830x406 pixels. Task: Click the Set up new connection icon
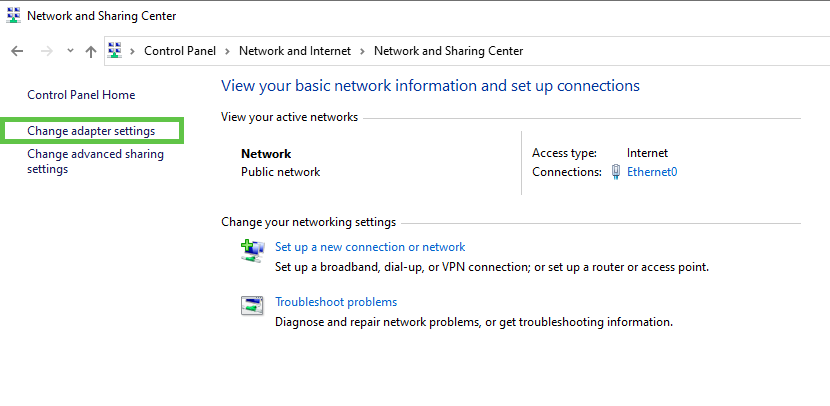252,250
